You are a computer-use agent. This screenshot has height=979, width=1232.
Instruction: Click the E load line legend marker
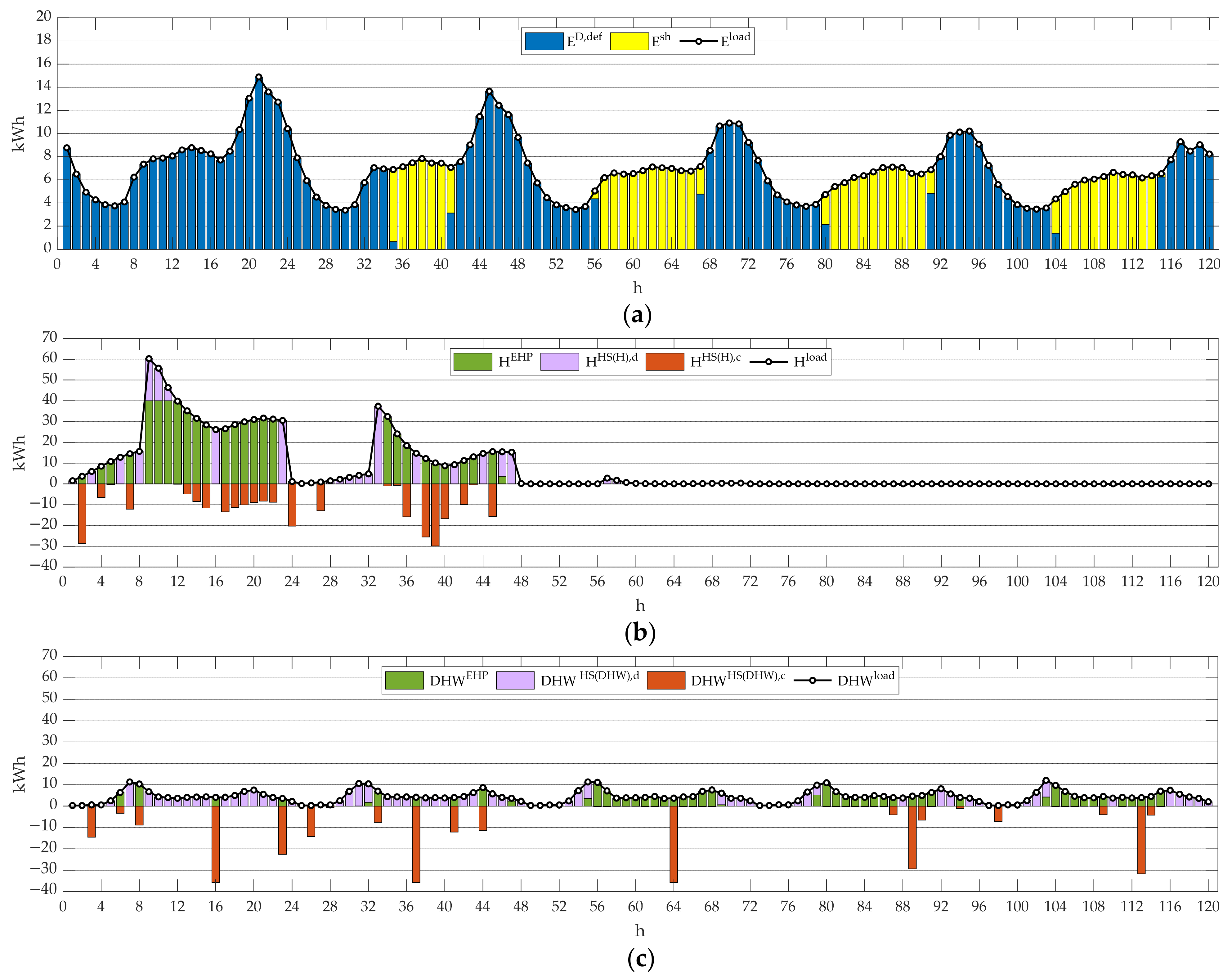[x=698, y=41]
